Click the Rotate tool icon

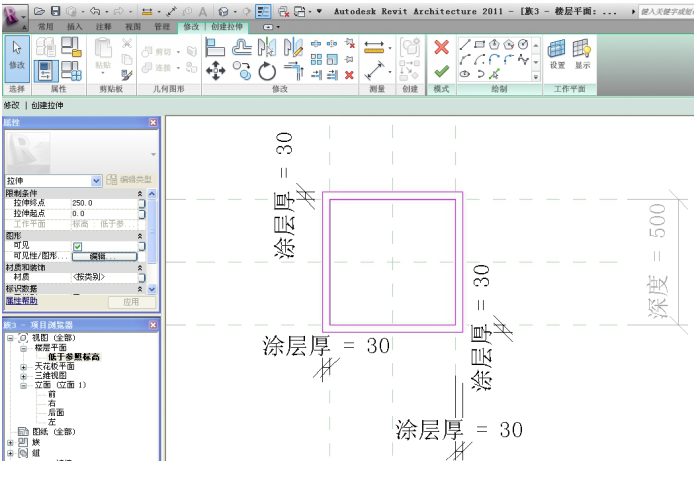pyautogui.click(x=267, y=71)
